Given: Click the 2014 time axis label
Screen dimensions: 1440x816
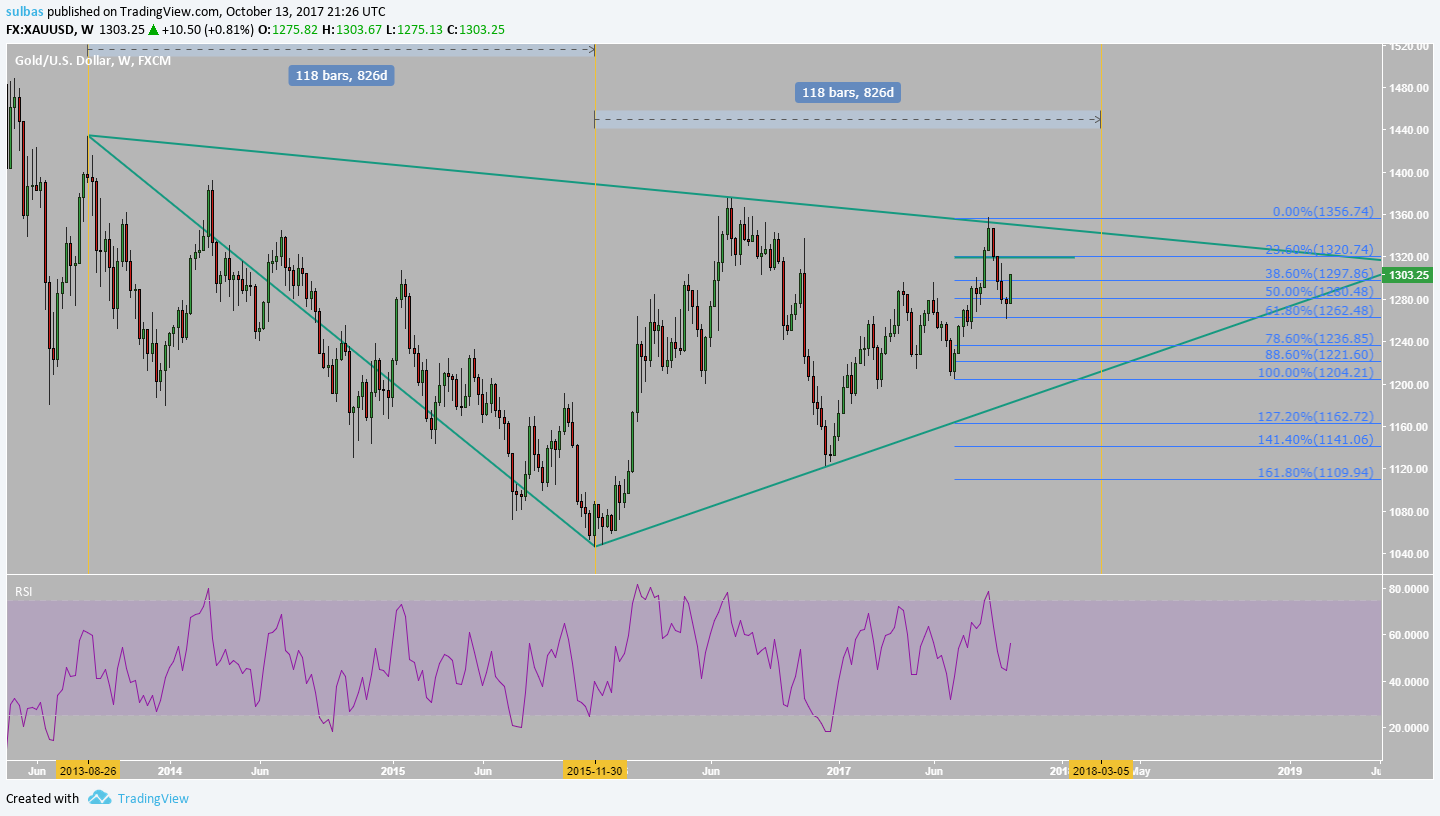Looking at the screenshot, I should click(170, 772).
